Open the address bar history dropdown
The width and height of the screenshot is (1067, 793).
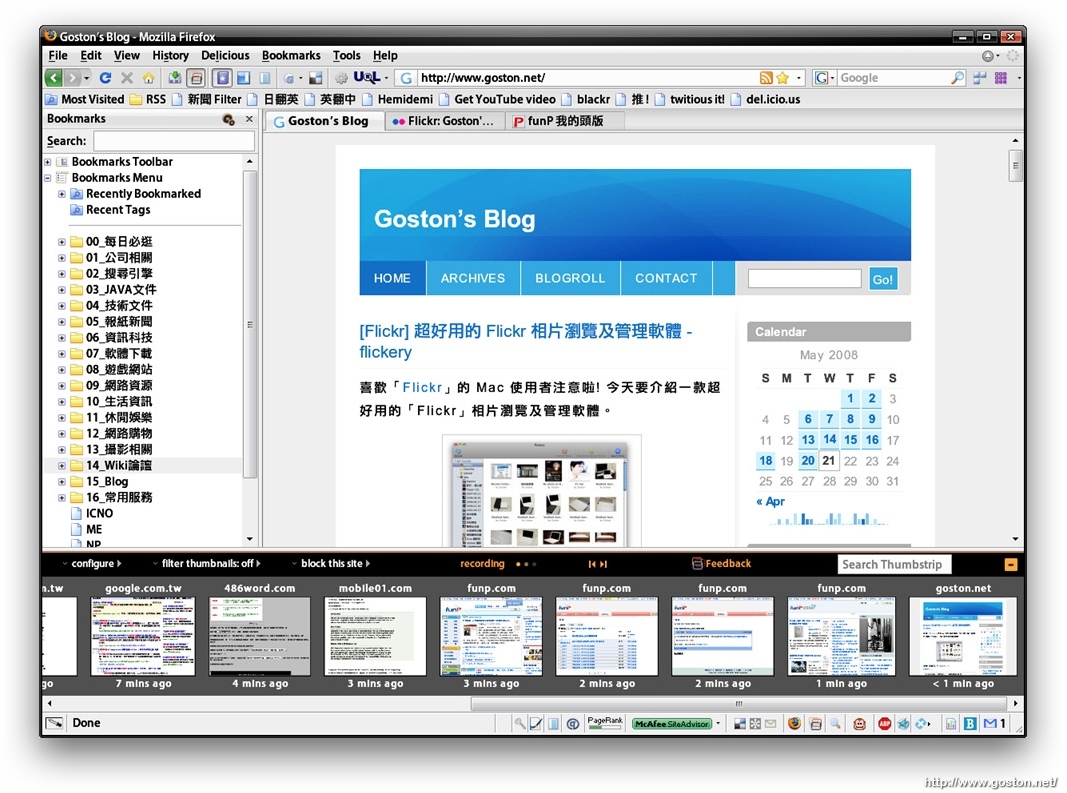pos(798,78)
